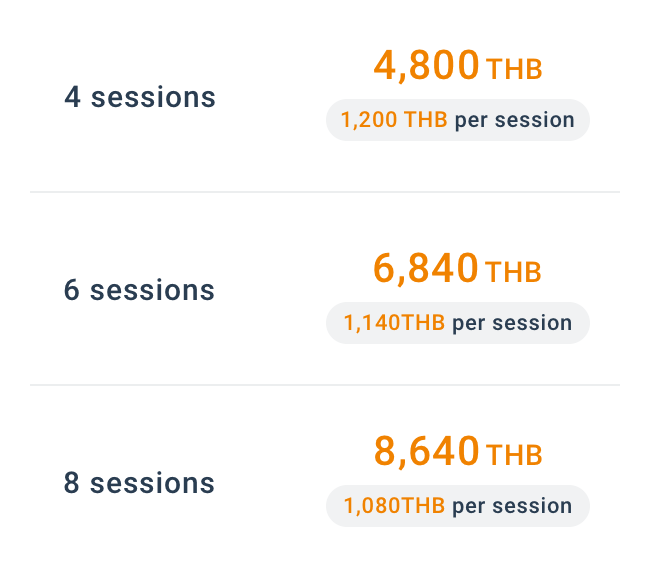Click the orange 1,140THB text
The height and width of the screenshot is (577, 650).
tap(394, 323)
